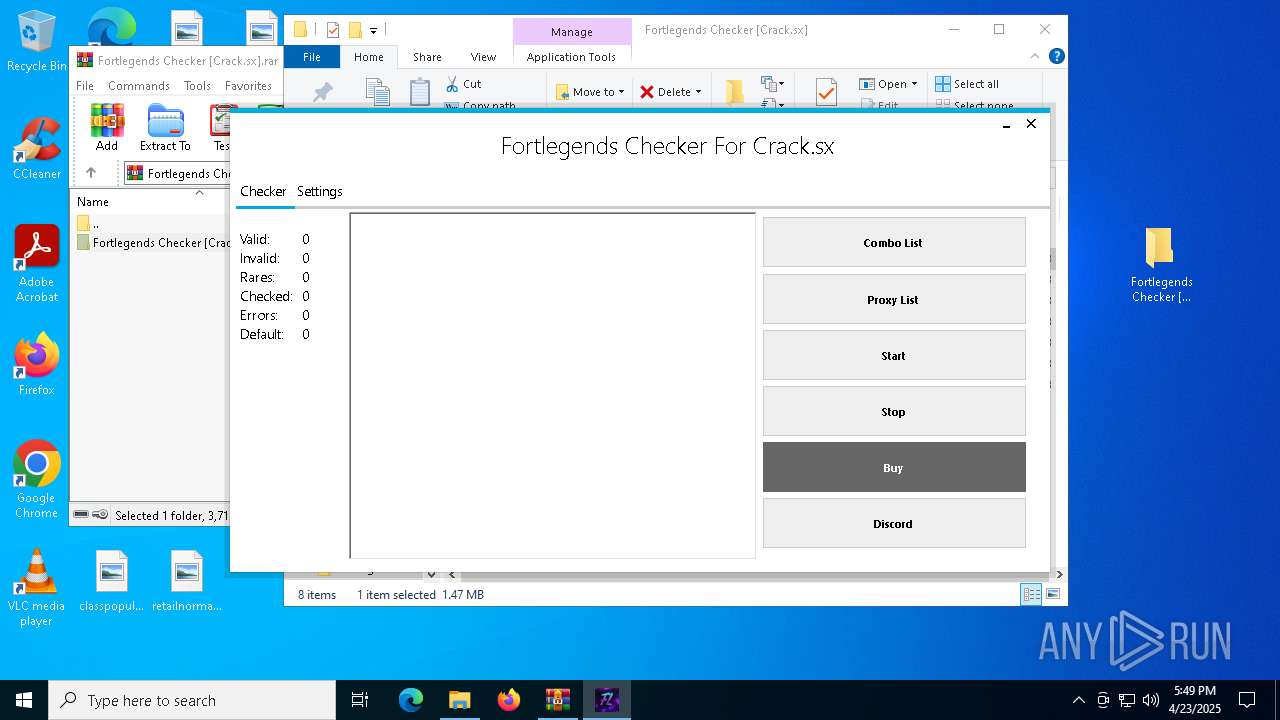Select the Fortlegends Checker desktop folder
This screenshot has width=1280, height=720.
1161,265
